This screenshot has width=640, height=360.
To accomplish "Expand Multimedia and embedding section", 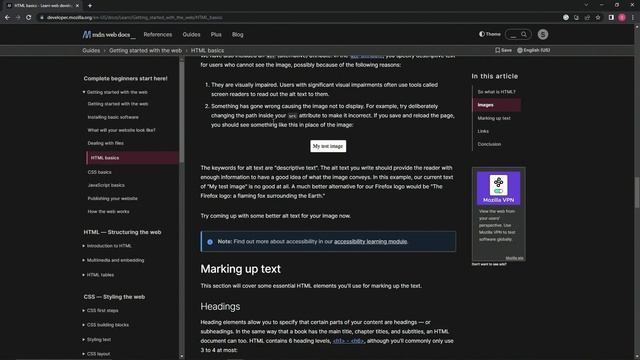I will click(113, 260).
